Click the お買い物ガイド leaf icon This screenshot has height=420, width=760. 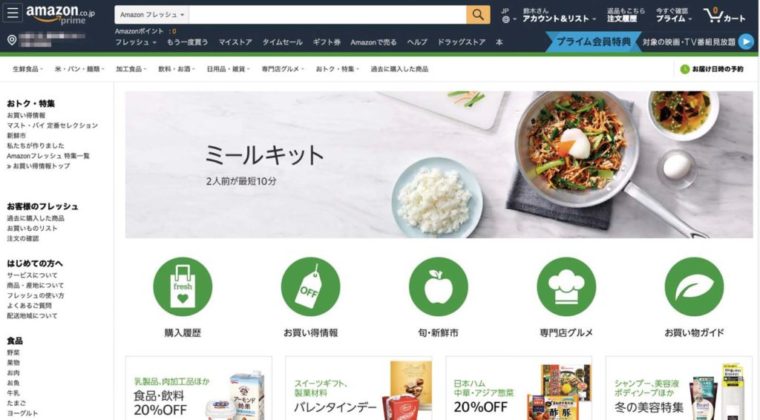coord(694,286)
